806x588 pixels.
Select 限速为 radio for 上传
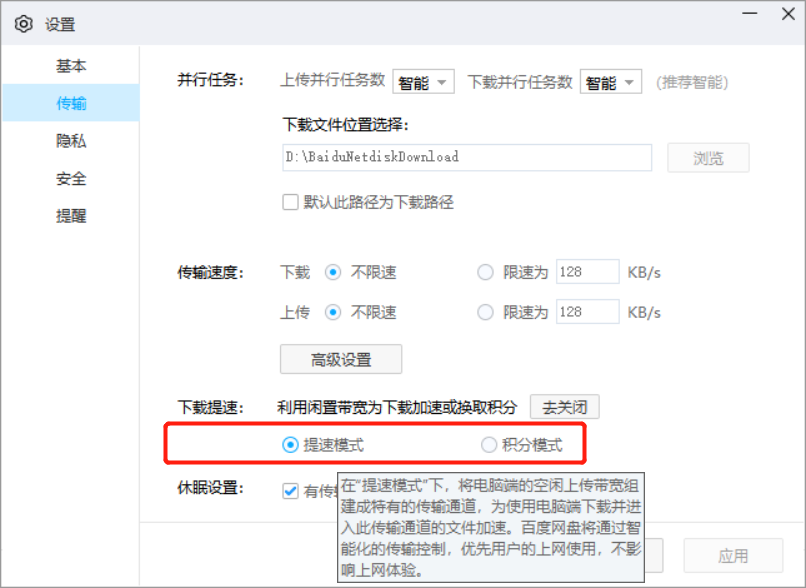[485, 312]
